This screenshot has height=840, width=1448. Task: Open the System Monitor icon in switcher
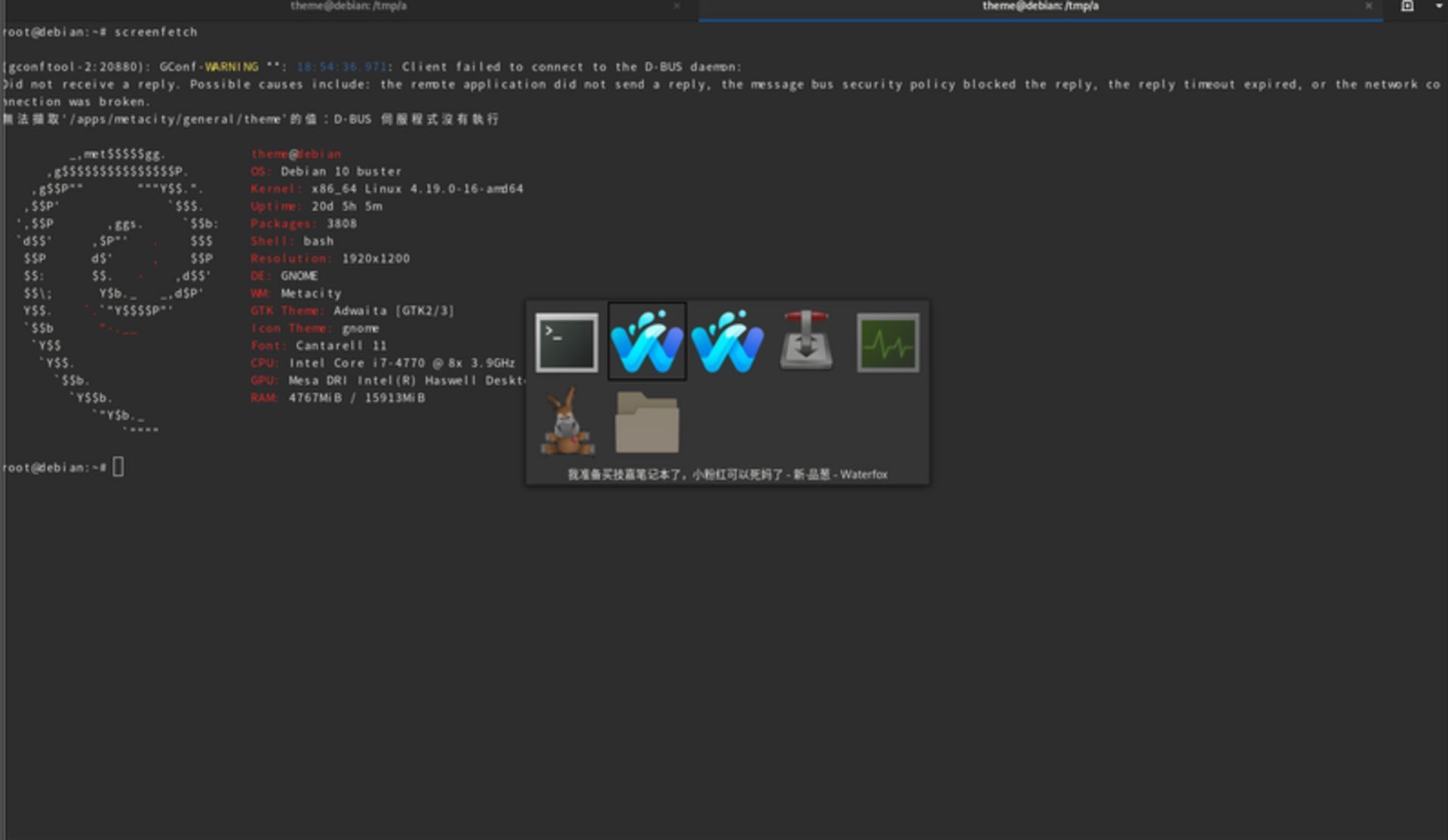(888, 343)
